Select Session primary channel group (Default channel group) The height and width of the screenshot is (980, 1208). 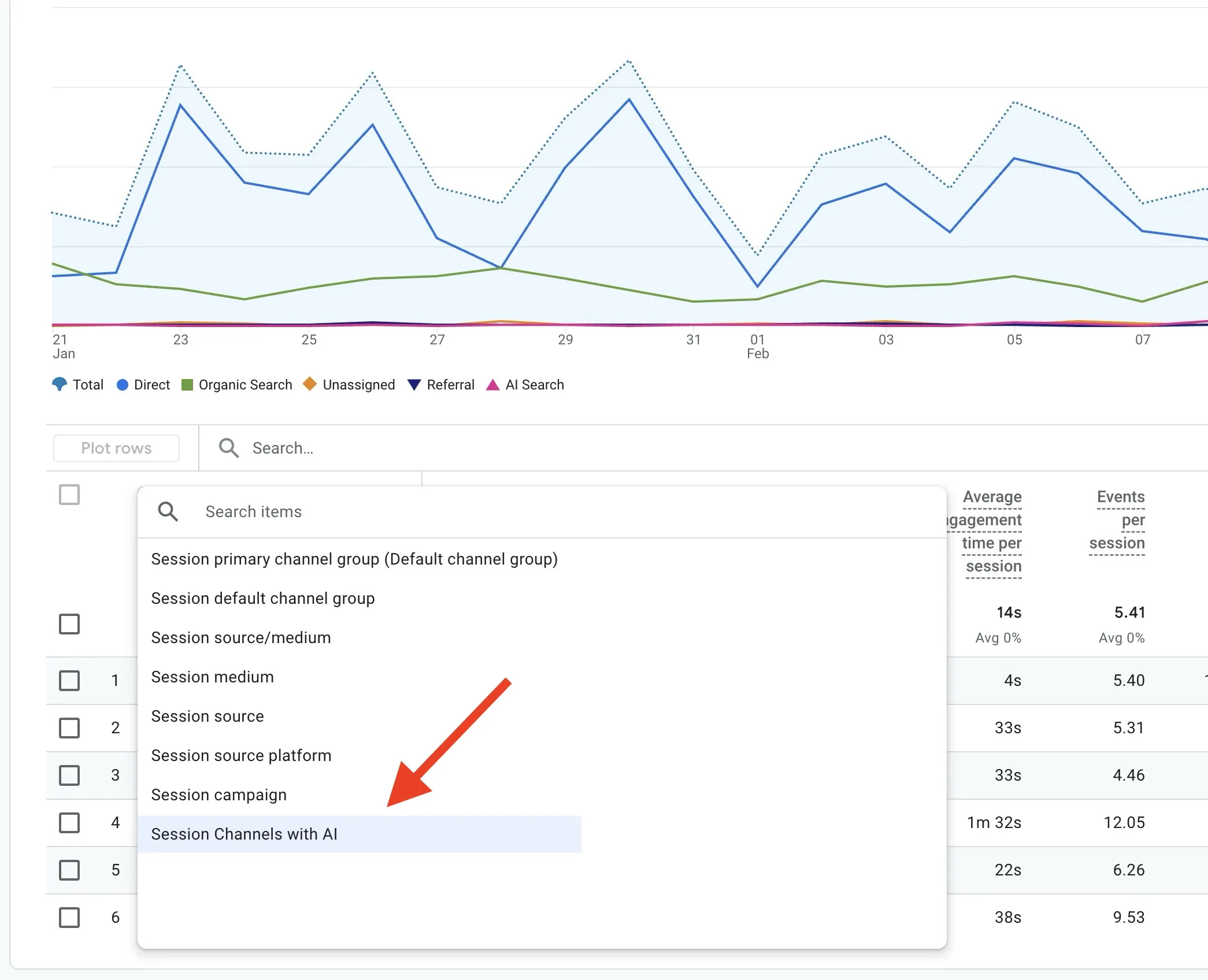(x=354, y=559)
